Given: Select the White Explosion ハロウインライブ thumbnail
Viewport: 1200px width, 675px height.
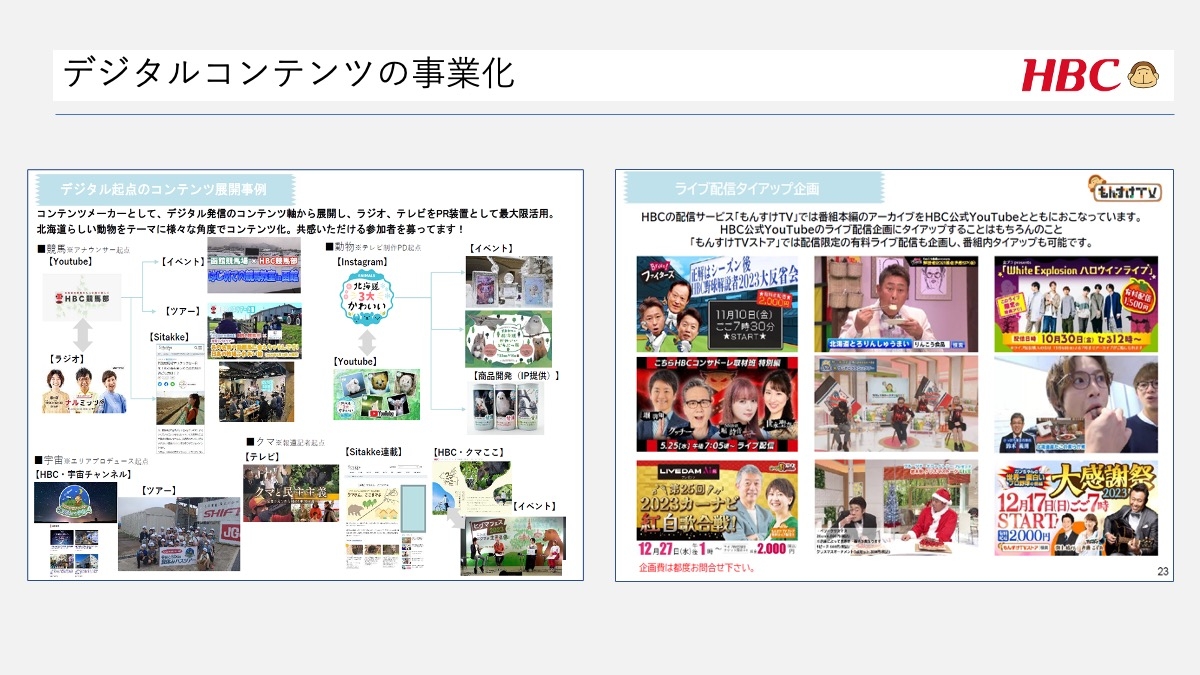Looking at the screenshot, I should click(x=1076, y=304).
